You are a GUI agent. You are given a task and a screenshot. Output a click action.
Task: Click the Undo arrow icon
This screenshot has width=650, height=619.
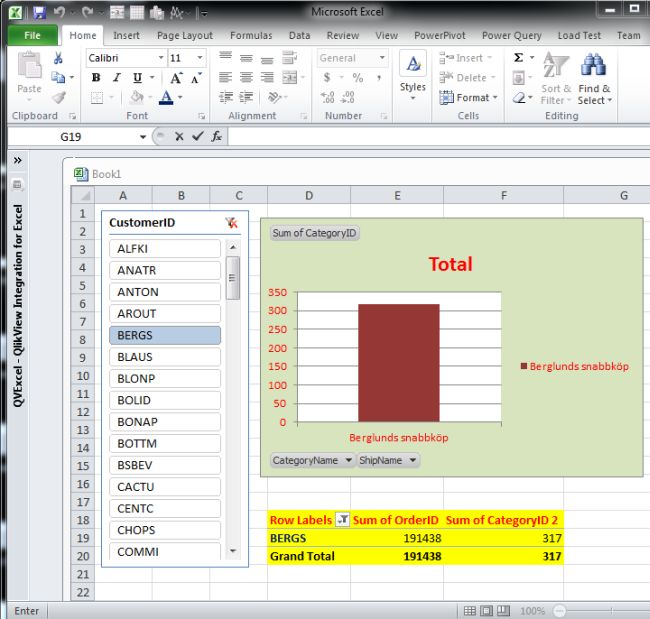point(59,12)
